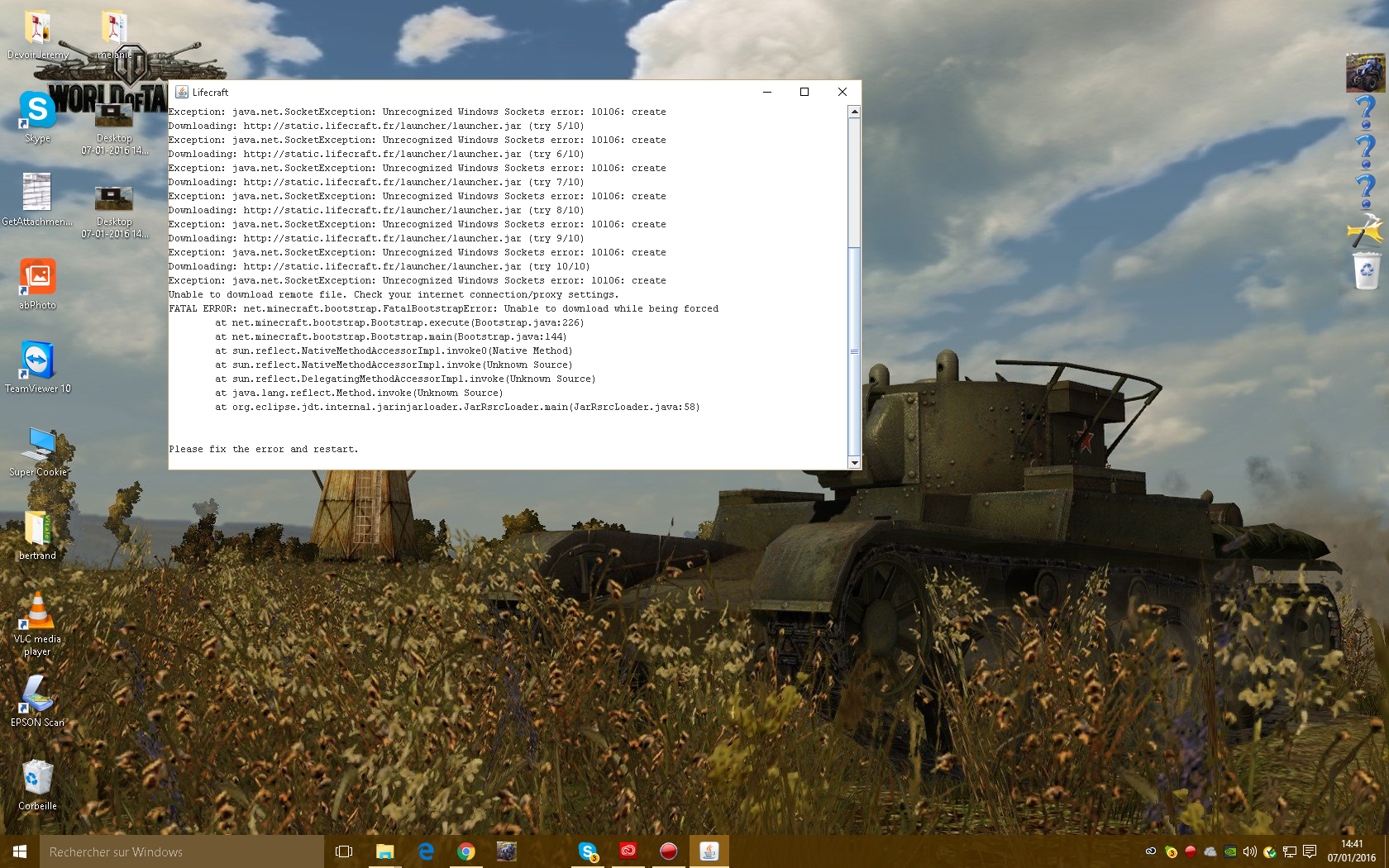Click 'Please fix the error and restart.' text
This screenshot has width=1389, height=868.
264,449
